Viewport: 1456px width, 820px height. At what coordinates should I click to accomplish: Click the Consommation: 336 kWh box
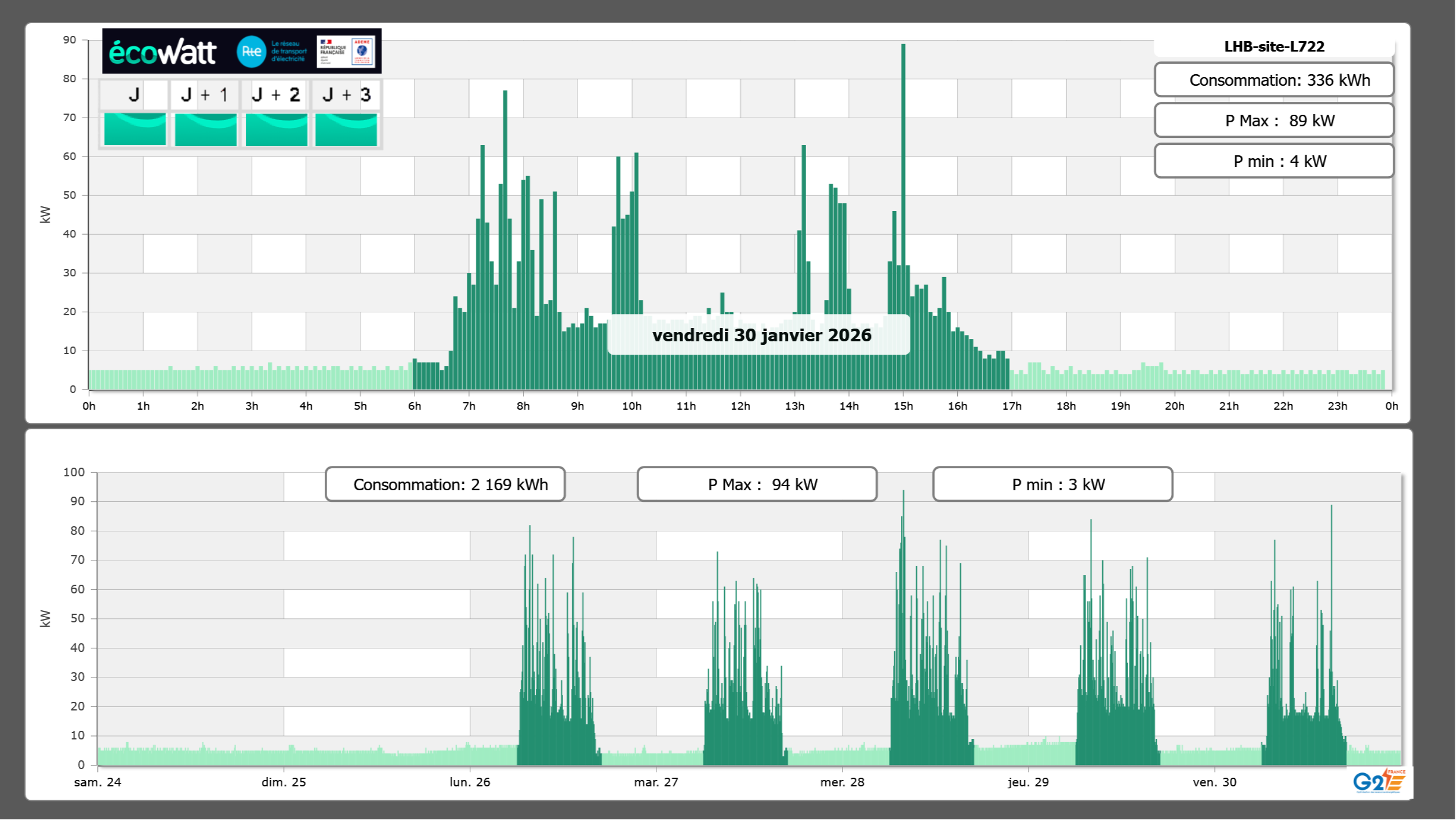click(1274, 80)
